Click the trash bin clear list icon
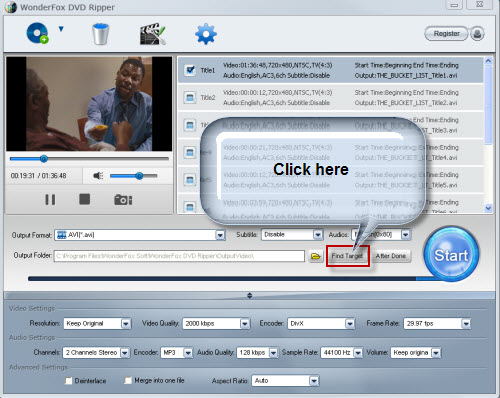The image size is (500, 398). pyautogui.click(x=100, y=34)
